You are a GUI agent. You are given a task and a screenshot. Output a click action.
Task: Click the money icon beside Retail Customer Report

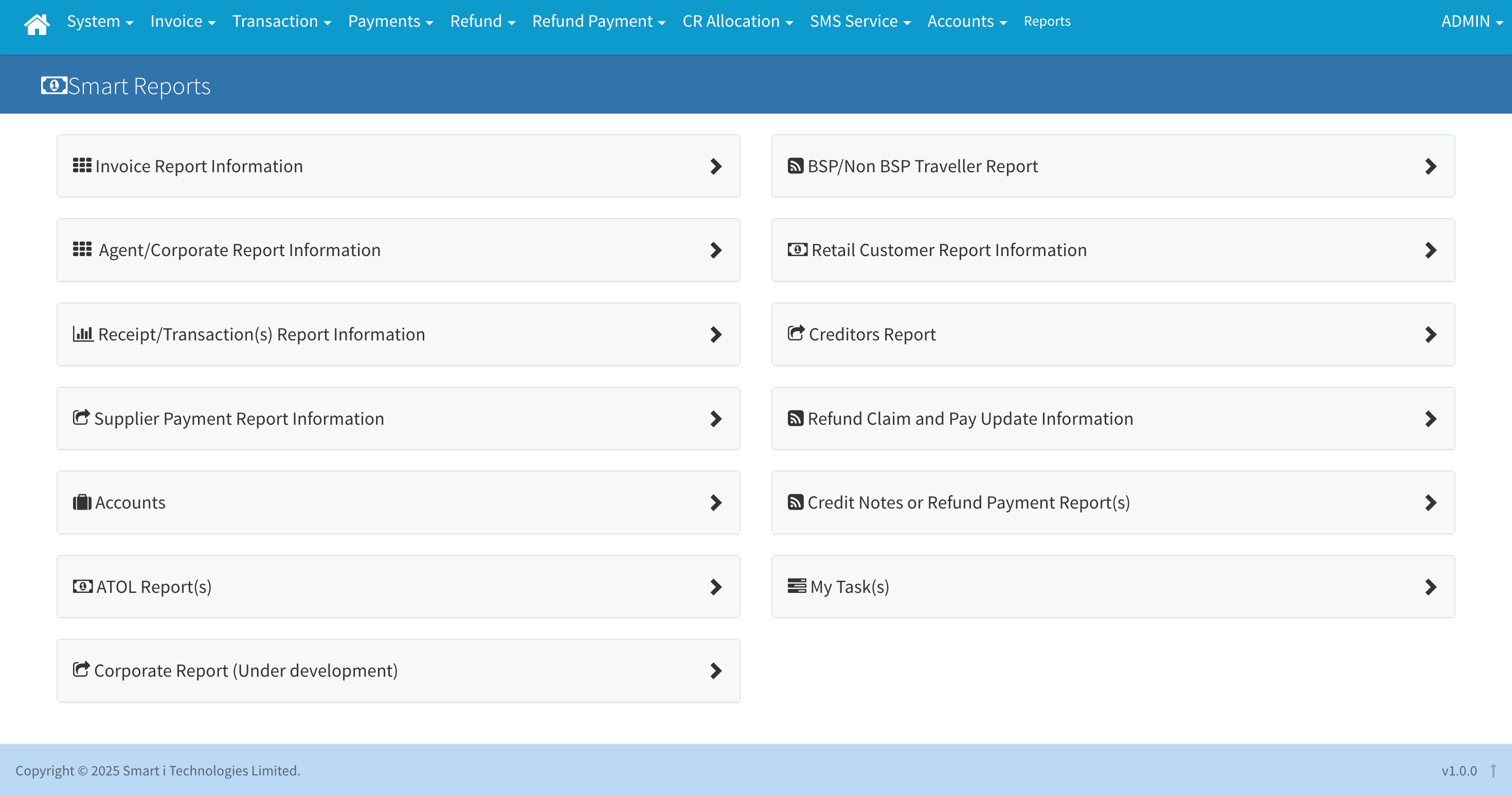pyautogui.click(x=798, y=249)
